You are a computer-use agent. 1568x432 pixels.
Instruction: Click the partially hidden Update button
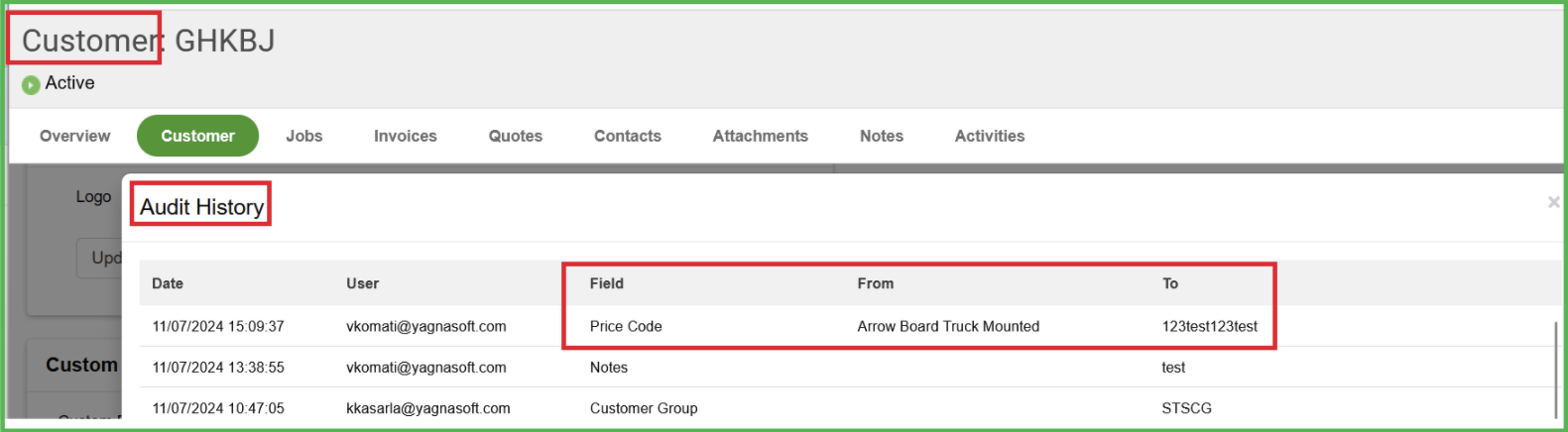(99, 258)
